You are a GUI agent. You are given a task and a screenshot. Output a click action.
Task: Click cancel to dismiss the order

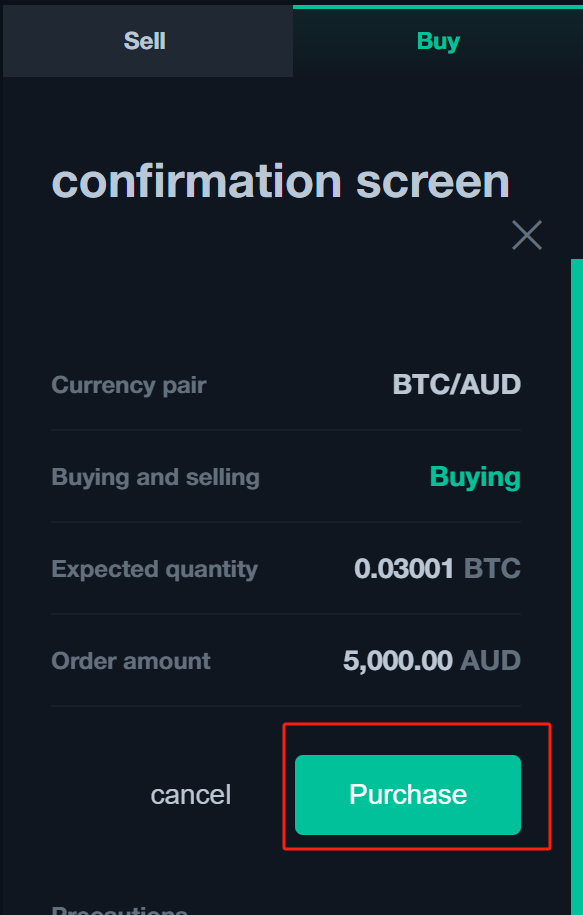click(x=190, y=794)
